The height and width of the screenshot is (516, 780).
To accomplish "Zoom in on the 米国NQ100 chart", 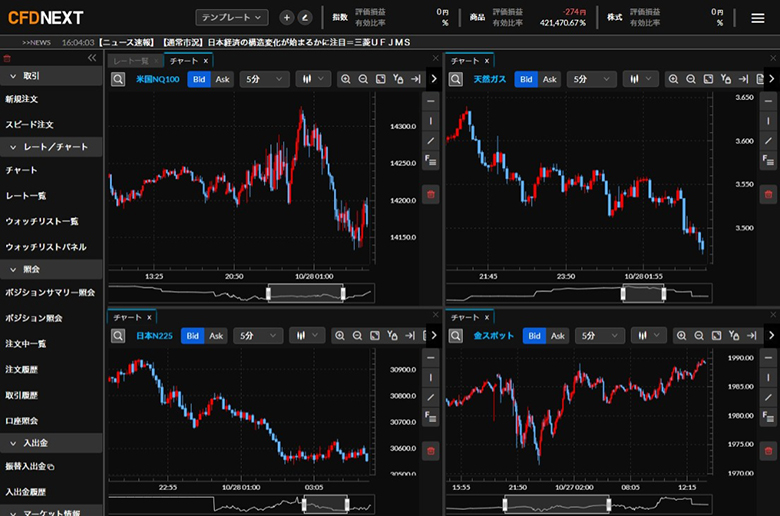I will click(x=345, y=79).
